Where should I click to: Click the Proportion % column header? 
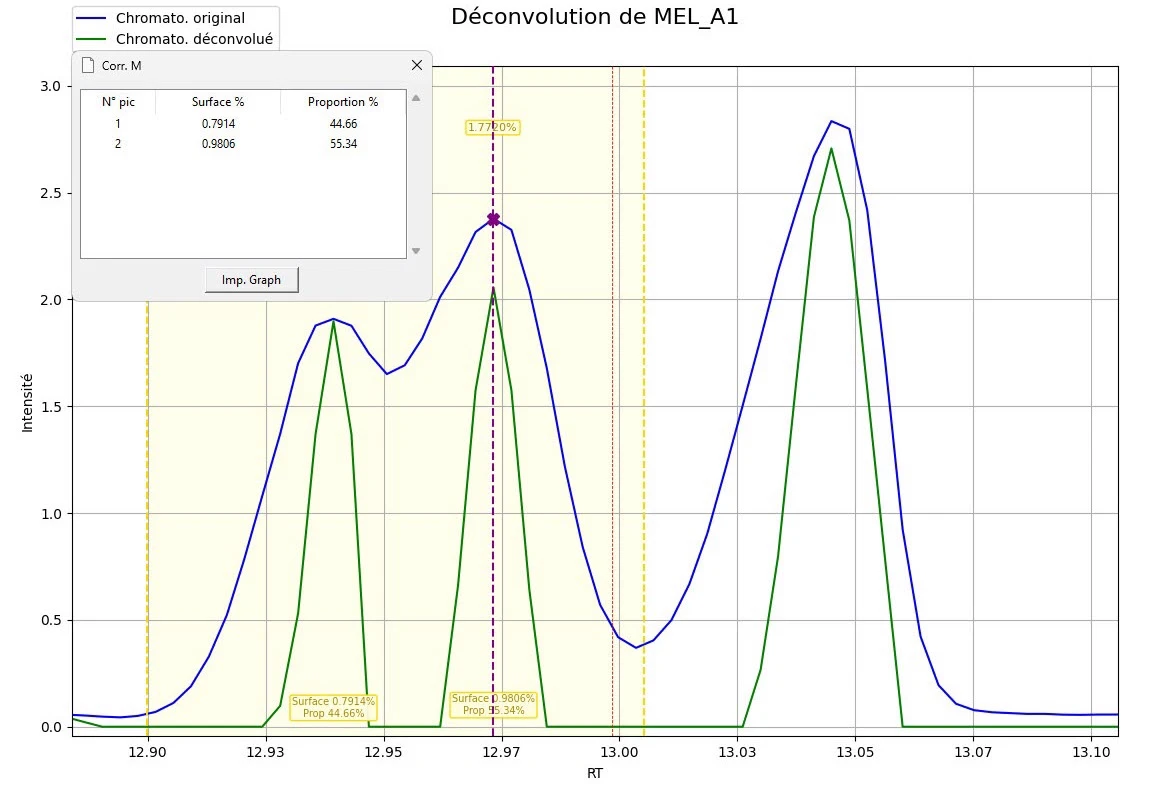343,102
